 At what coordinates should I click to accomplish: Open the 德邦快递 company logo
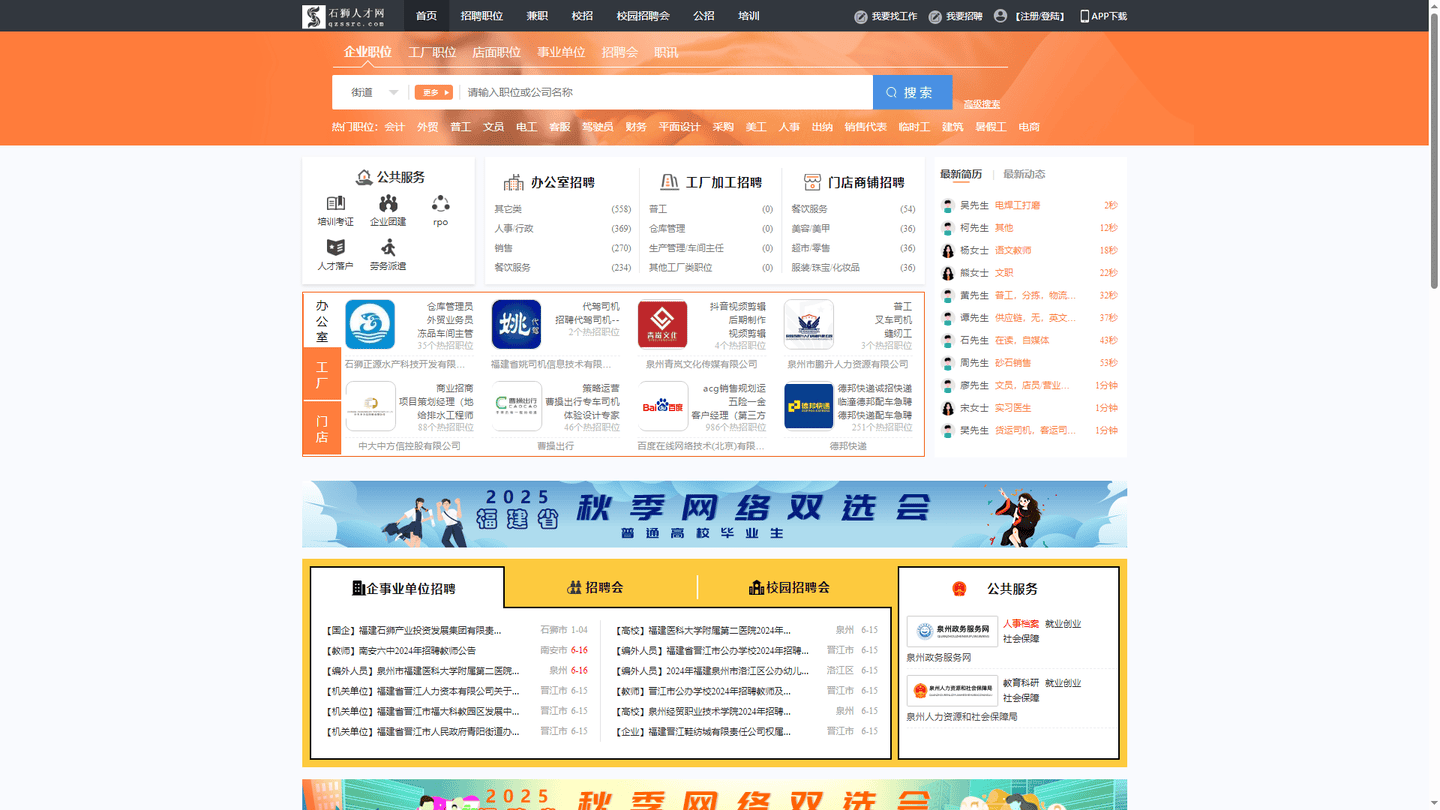click(x=809, y=406)
